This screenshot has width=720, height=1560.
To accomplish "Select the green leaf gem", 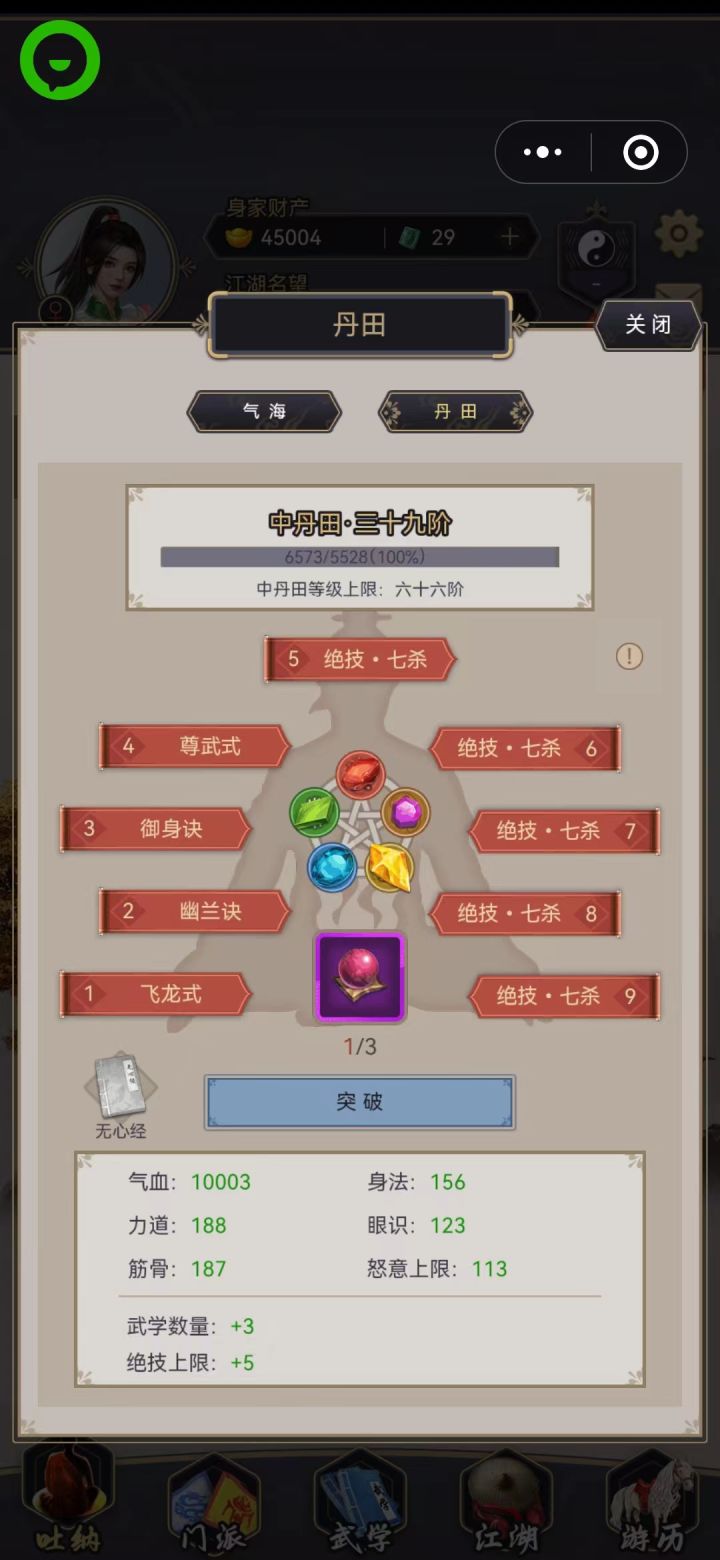I will click(x=314, y=812).
